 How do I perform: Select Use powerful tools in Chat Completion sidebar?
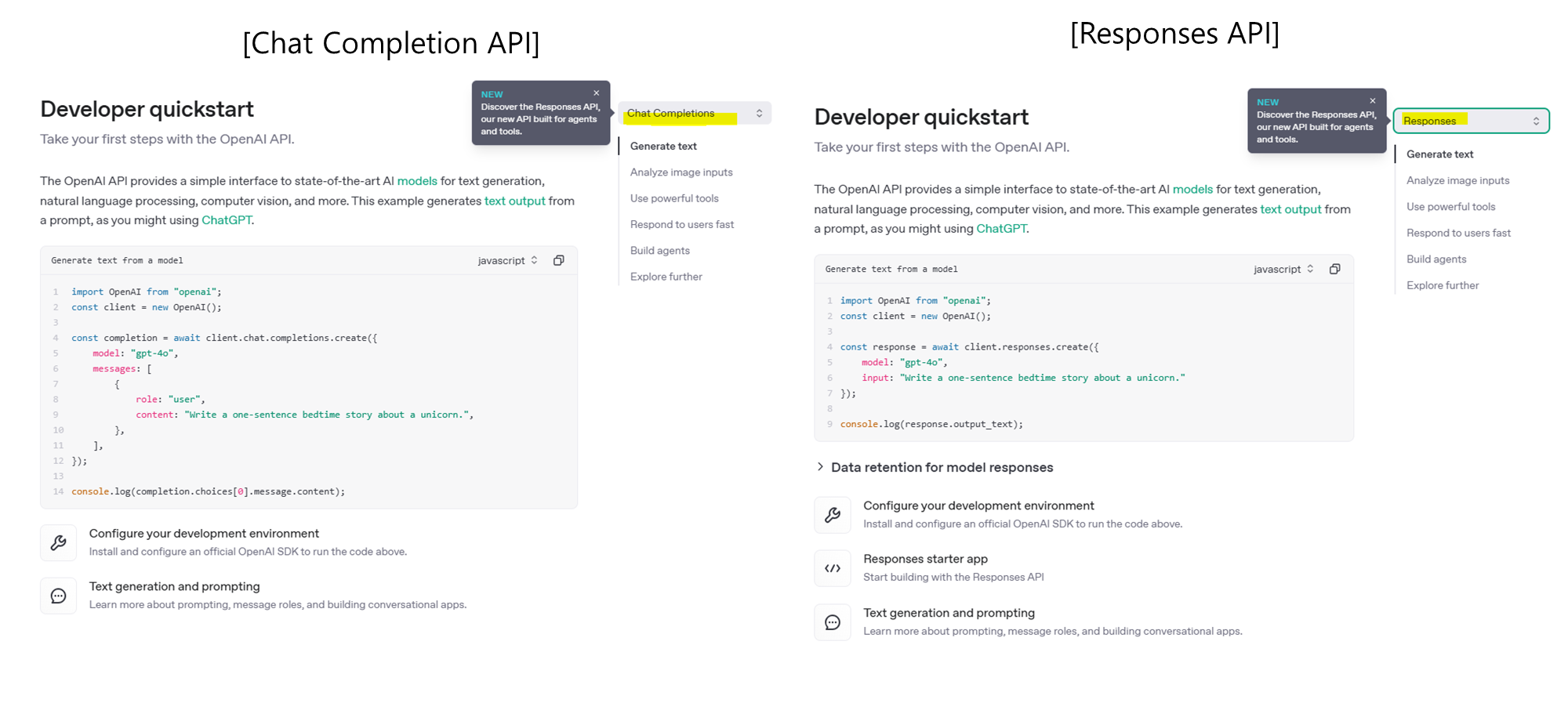pyautogui.click(x=674, y=198)
